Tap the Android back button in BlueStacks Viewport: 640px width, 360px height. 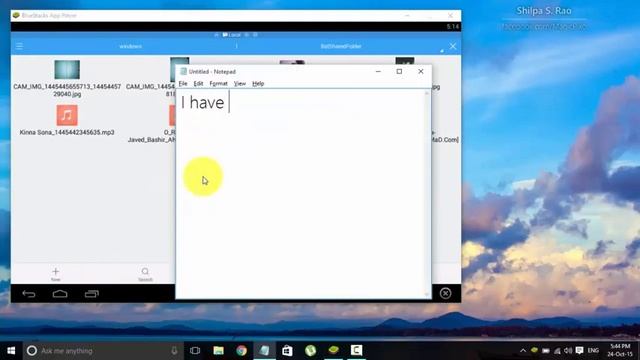pos(29,294)
